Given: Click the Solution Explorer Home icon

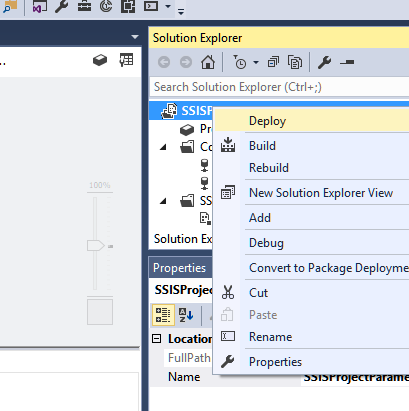Looking at the screenshot, I should click(x=208, y=62).
